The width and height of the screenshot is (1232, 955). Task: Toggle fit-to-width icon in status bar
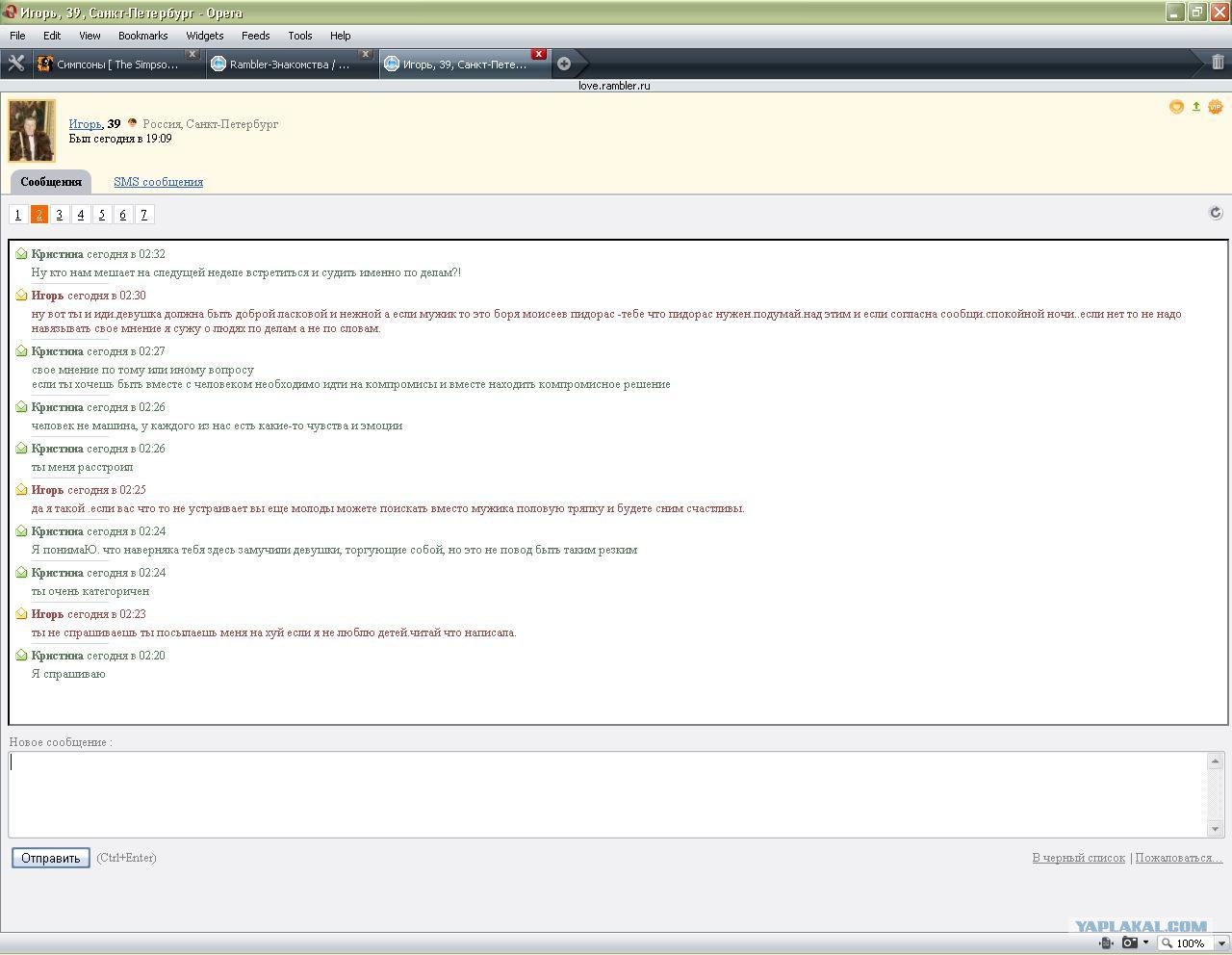coord(1107,943)
